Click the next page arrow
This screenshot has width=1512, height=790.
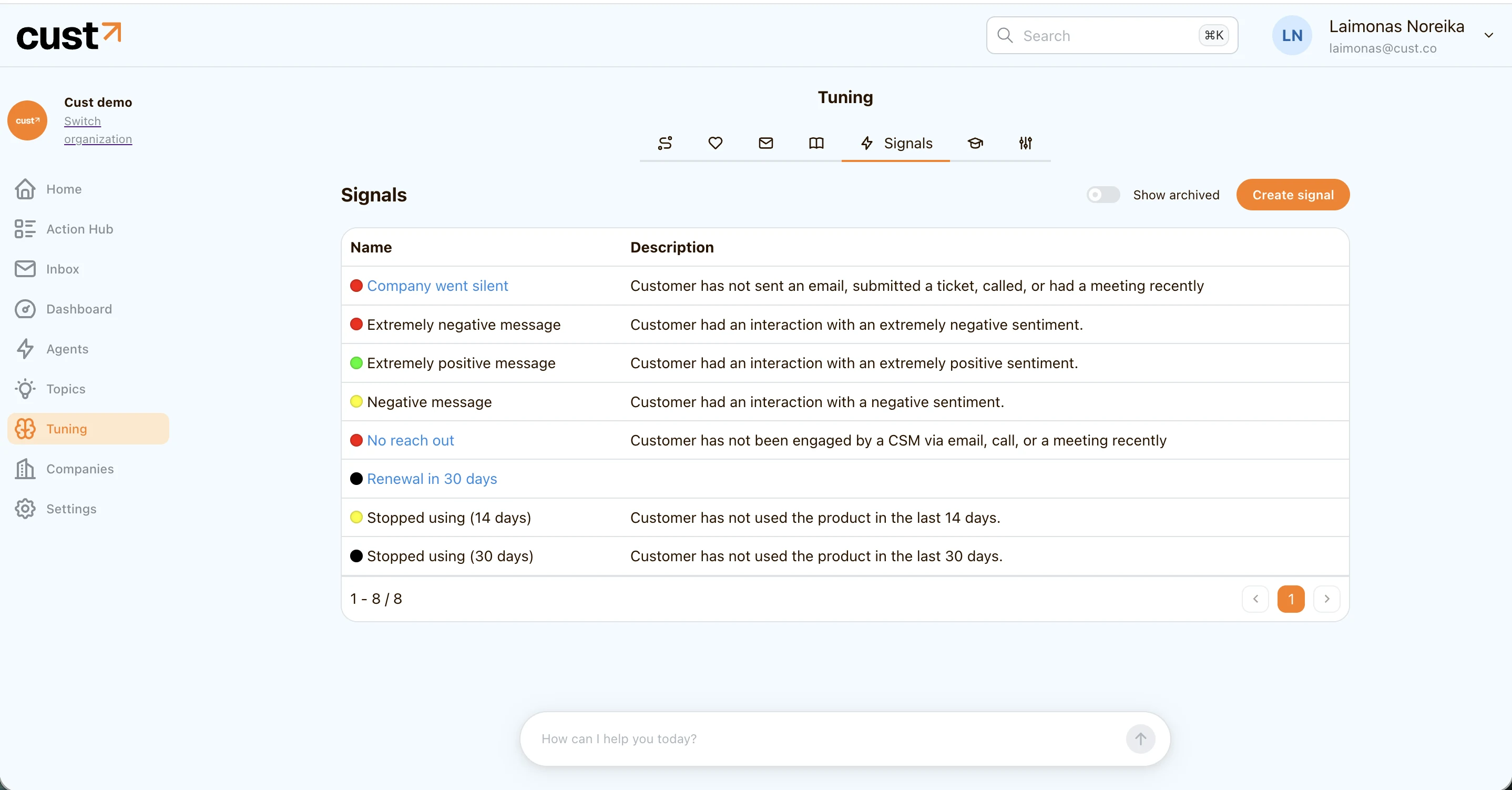point(1326,599)
